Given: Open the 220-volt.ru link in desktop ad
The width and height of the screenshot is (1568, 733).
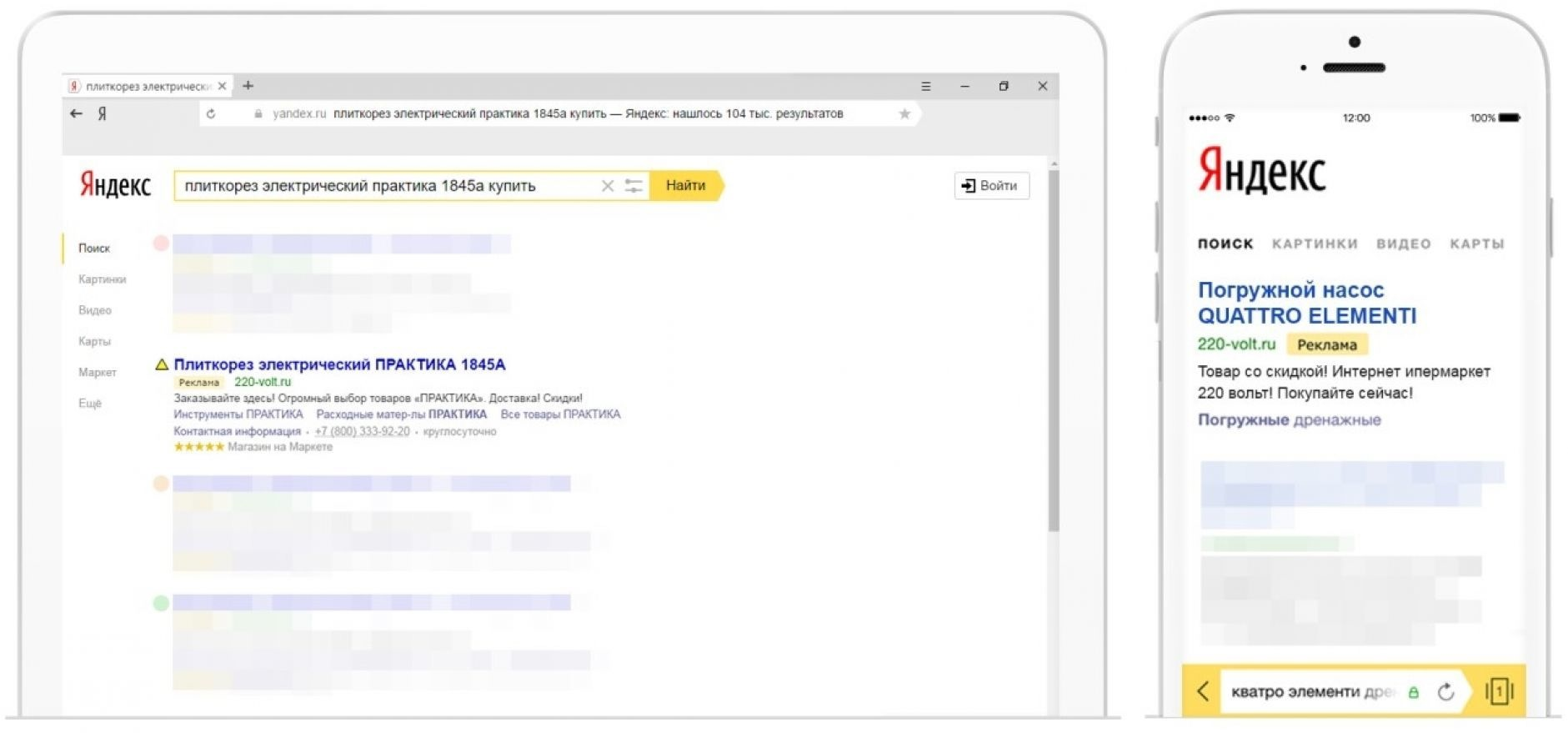Looking at the screenshot, I should point(263,382).
